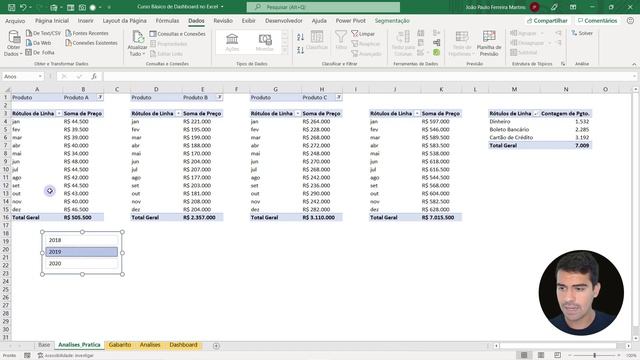Click the zoom slider in status bar
Image resolution: width=640 pixels, height=360 pixels.
595,356
